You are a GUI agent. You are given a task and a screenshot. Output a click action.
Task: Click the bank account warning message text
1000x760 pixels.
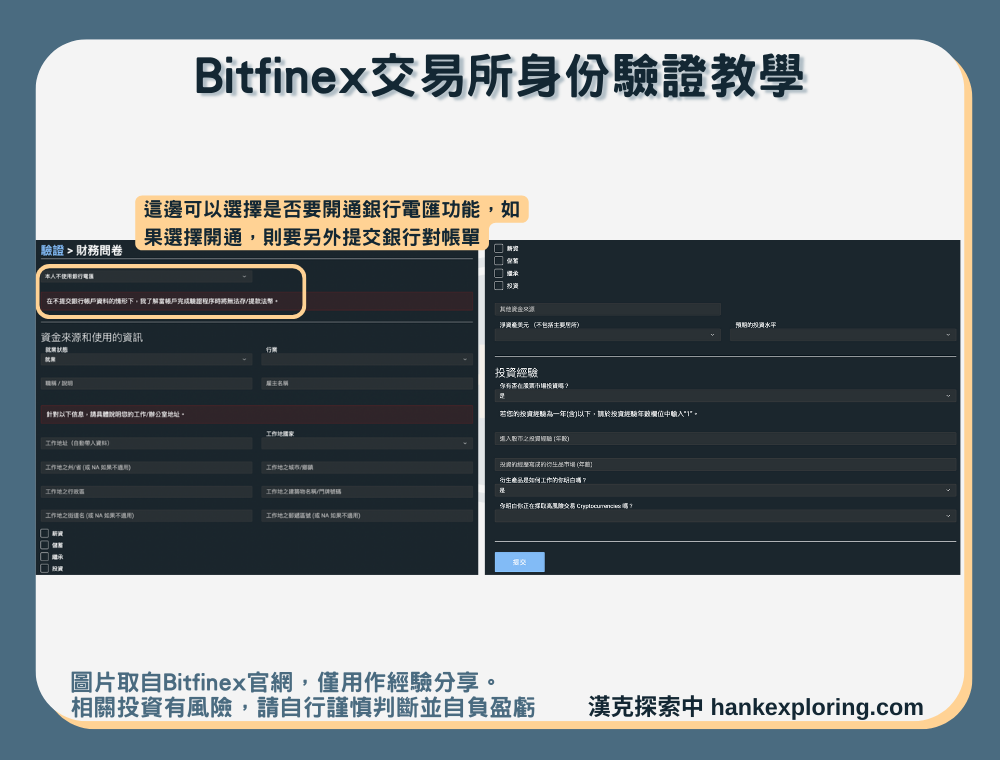click(x=162, y=301)
